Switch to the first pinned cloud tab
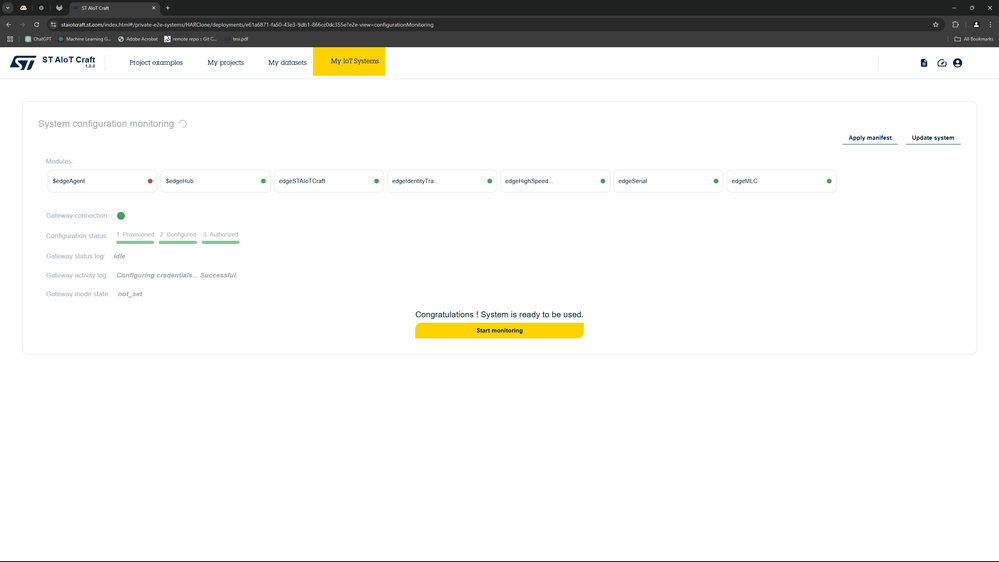The height and width of the screenshot is (562, 999). 24,8
